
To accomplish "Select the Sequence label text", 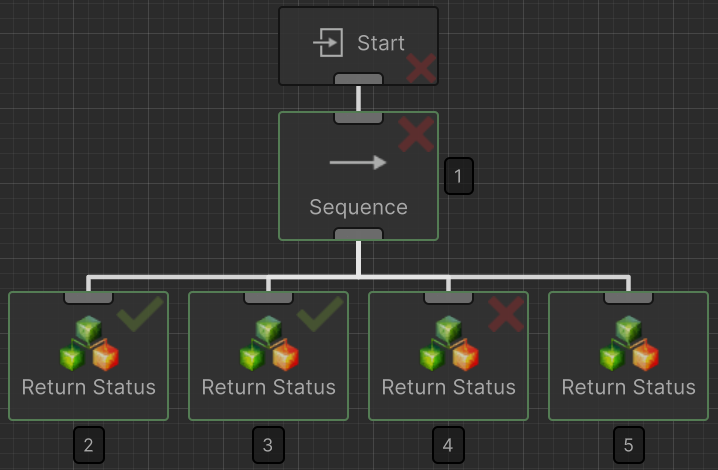I will coord(358,208).
